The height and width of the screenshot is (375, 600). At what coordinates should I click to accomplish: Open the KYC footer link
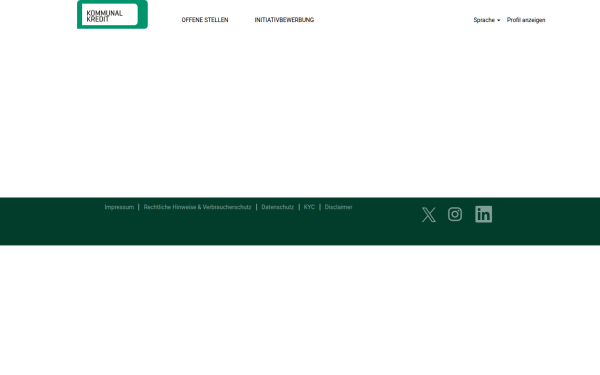tap(309, 207)
